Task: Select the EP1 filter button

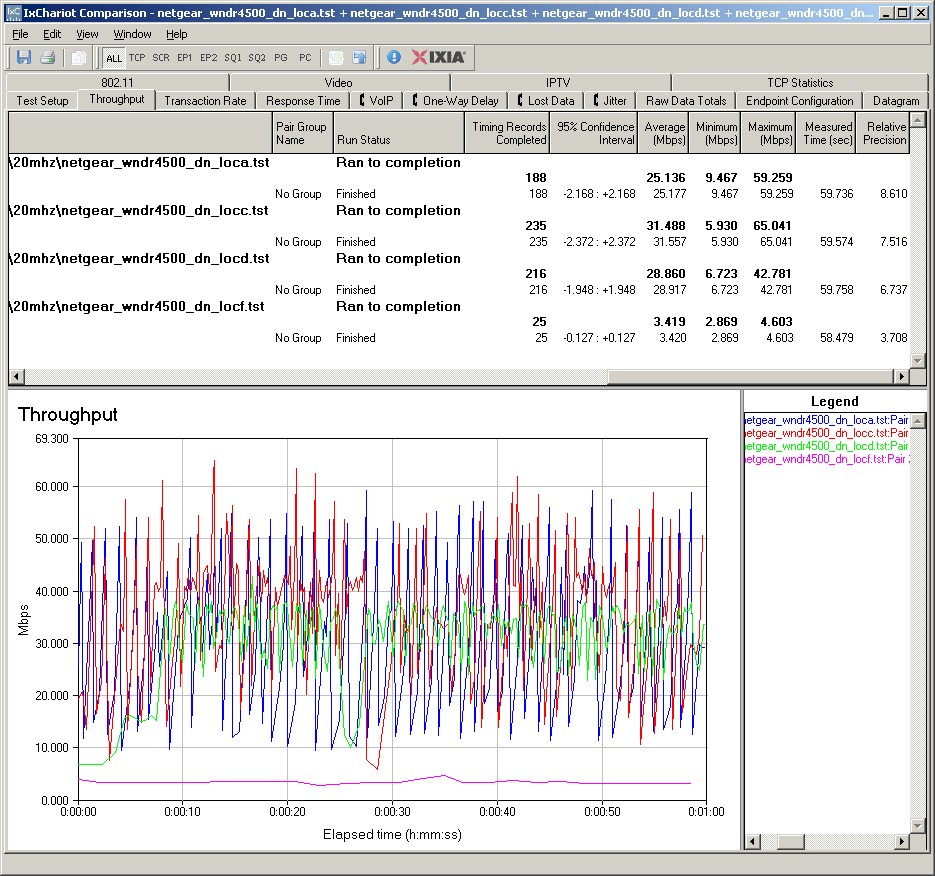Action: tap(185, 58)
